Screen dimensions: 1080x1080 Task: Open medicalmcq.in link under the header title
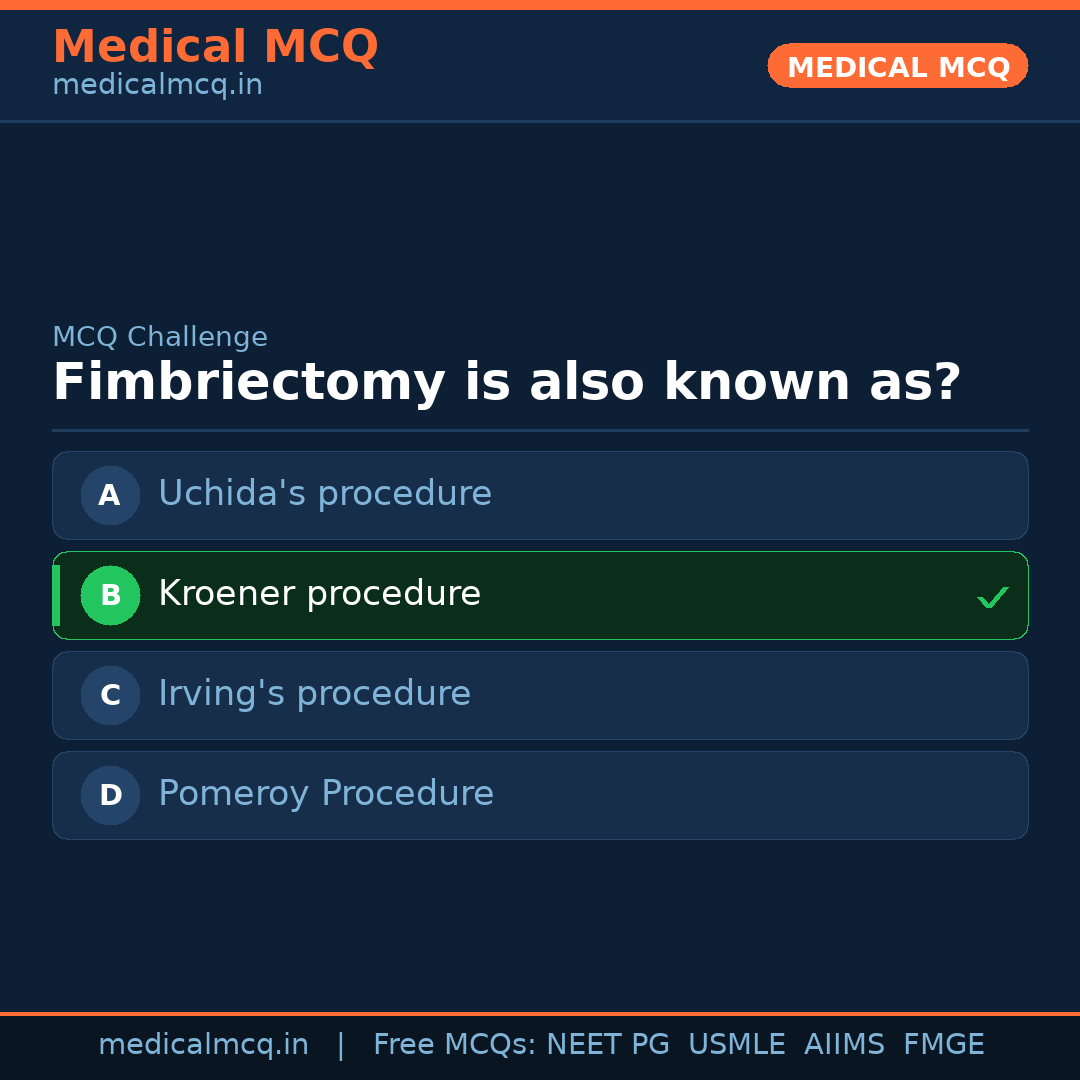click(x=157, y=86)
